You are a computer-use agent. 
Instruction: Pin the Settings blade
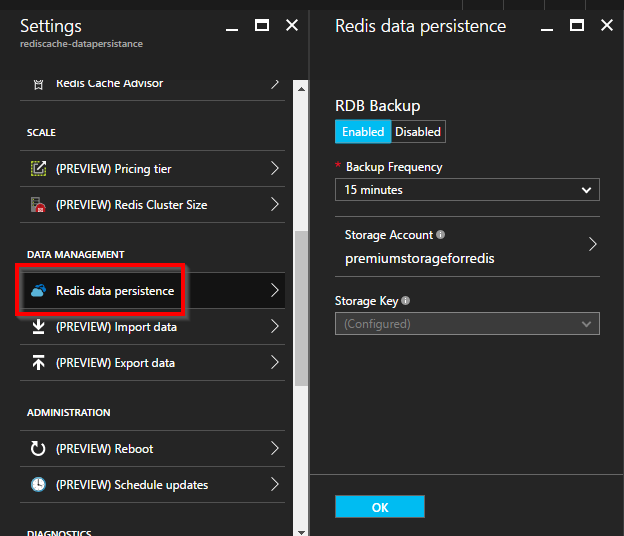[x=231, y=25]
